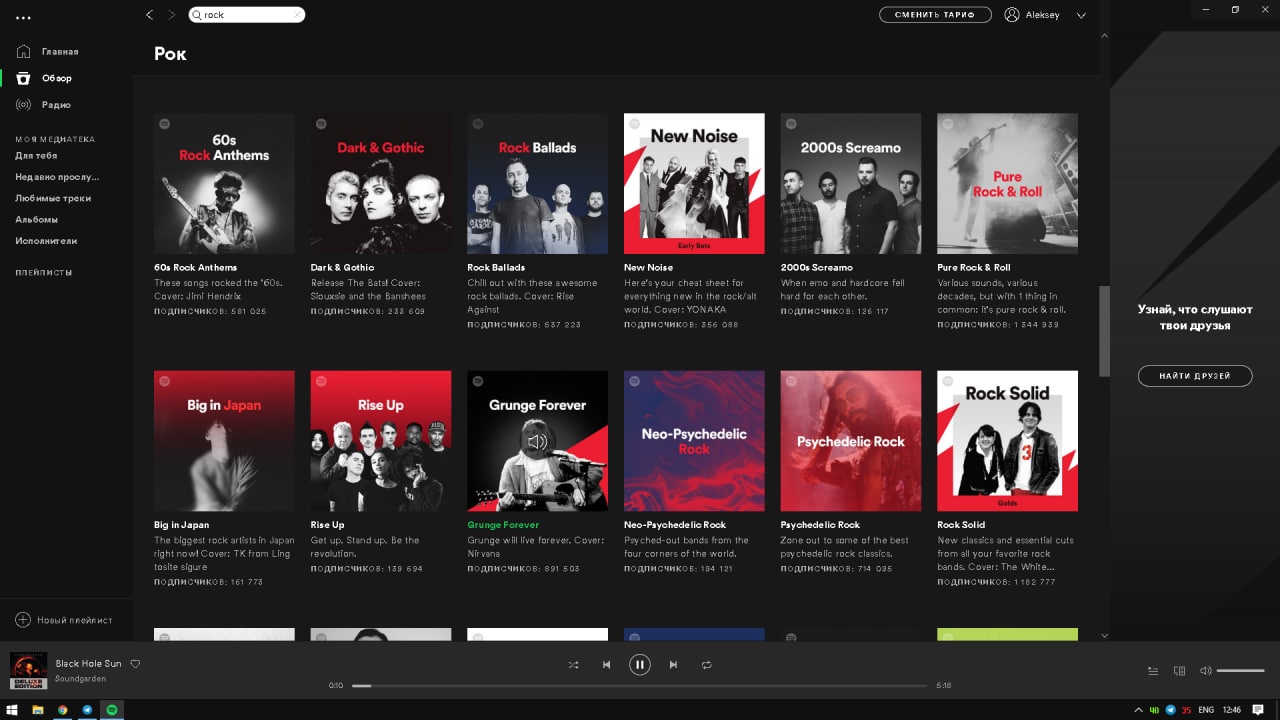
Task: Open Альбомы in library
Action: pyautogui.click(x=36, y=219)
